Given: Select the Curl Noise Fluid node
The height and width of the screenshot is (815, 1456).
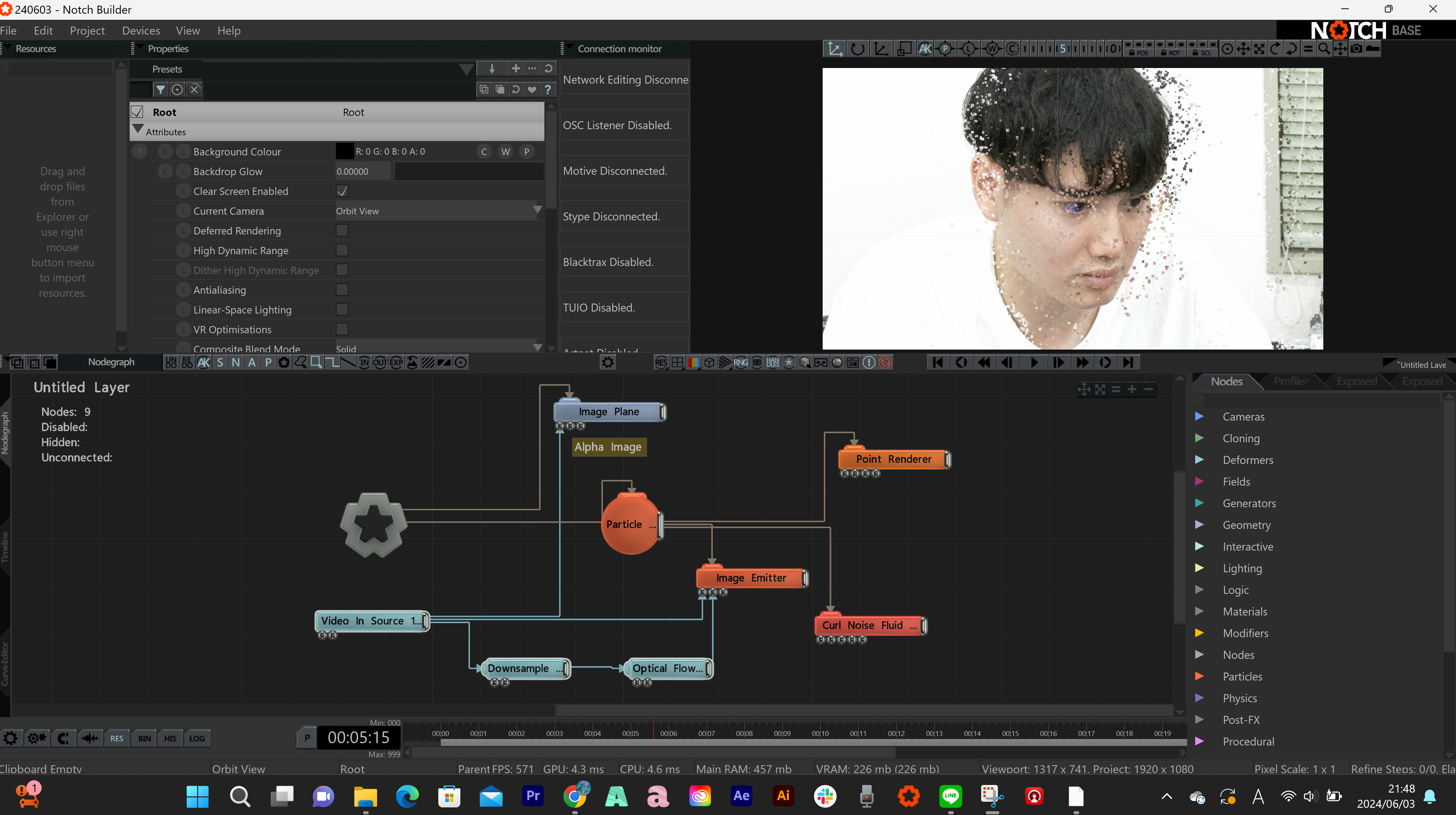Looking at the screenshot, I should pyautogui.click(x=868, y=625).
